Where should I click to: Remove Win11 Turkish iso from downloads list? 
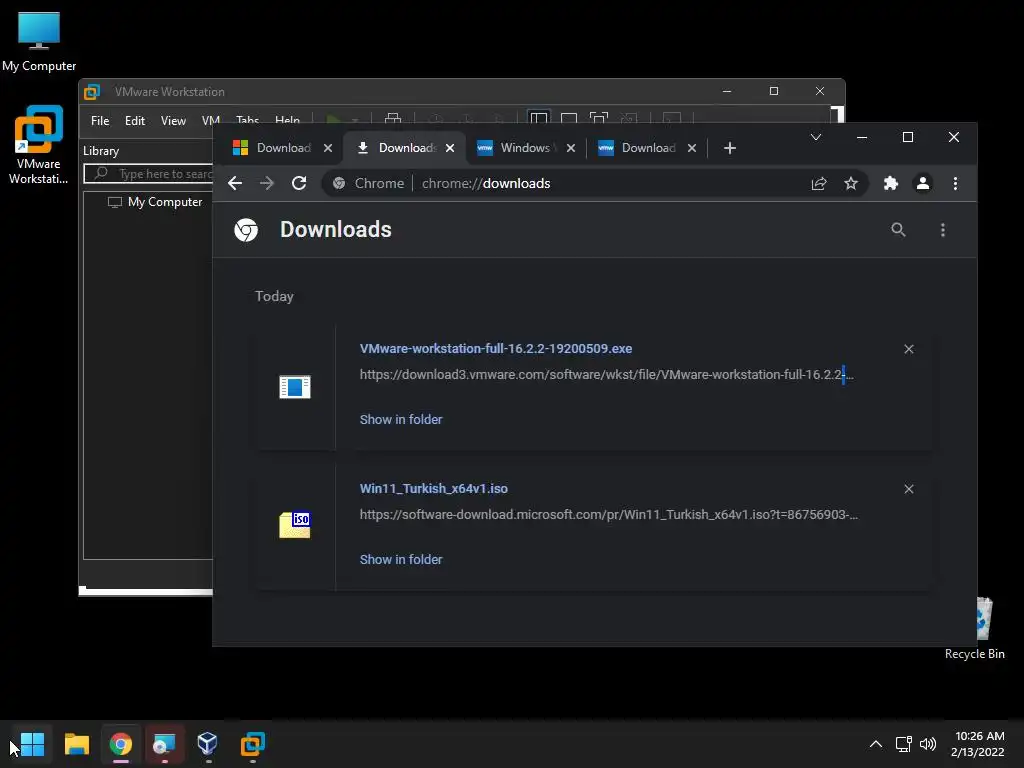(909, 489)
